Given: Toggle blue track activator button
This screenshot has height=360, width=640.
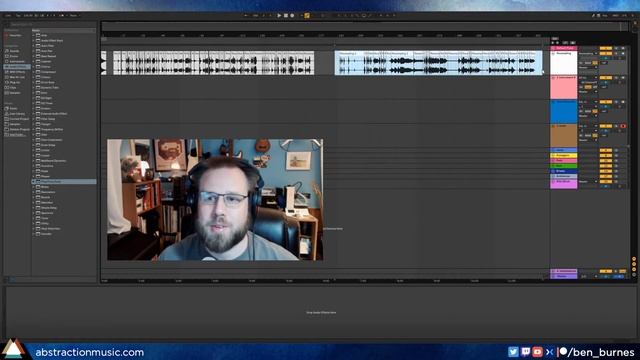Looking at the screenshot, I should coord(606,102).
